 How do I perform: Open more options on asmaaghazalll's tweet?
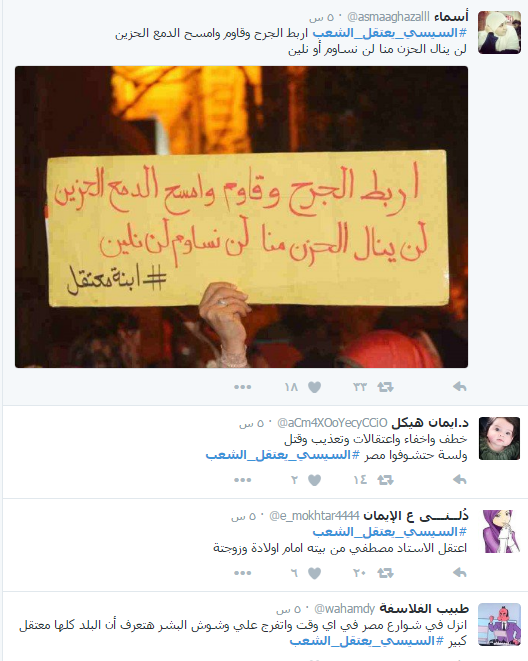pyautogui.click(x=243, y=387)
